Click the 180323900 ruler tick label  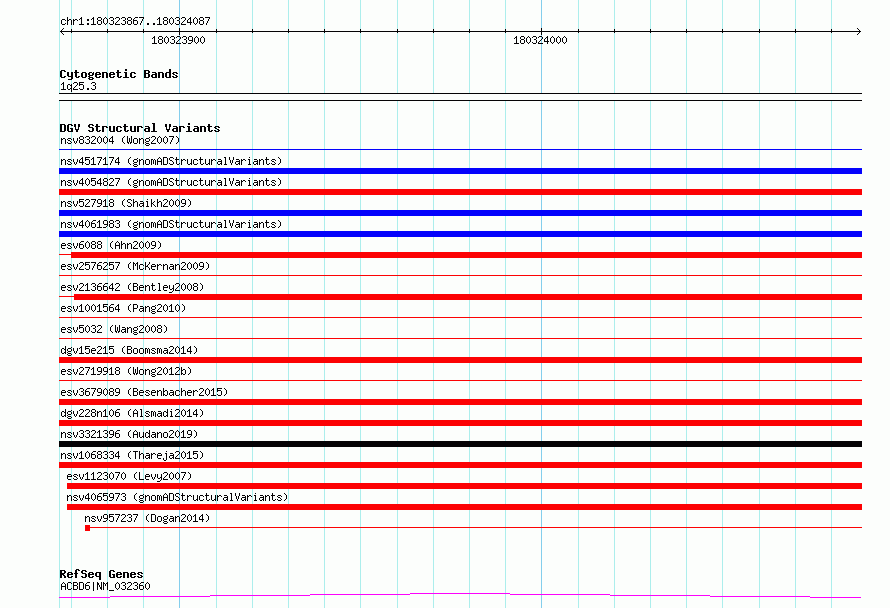click(178, 40)
